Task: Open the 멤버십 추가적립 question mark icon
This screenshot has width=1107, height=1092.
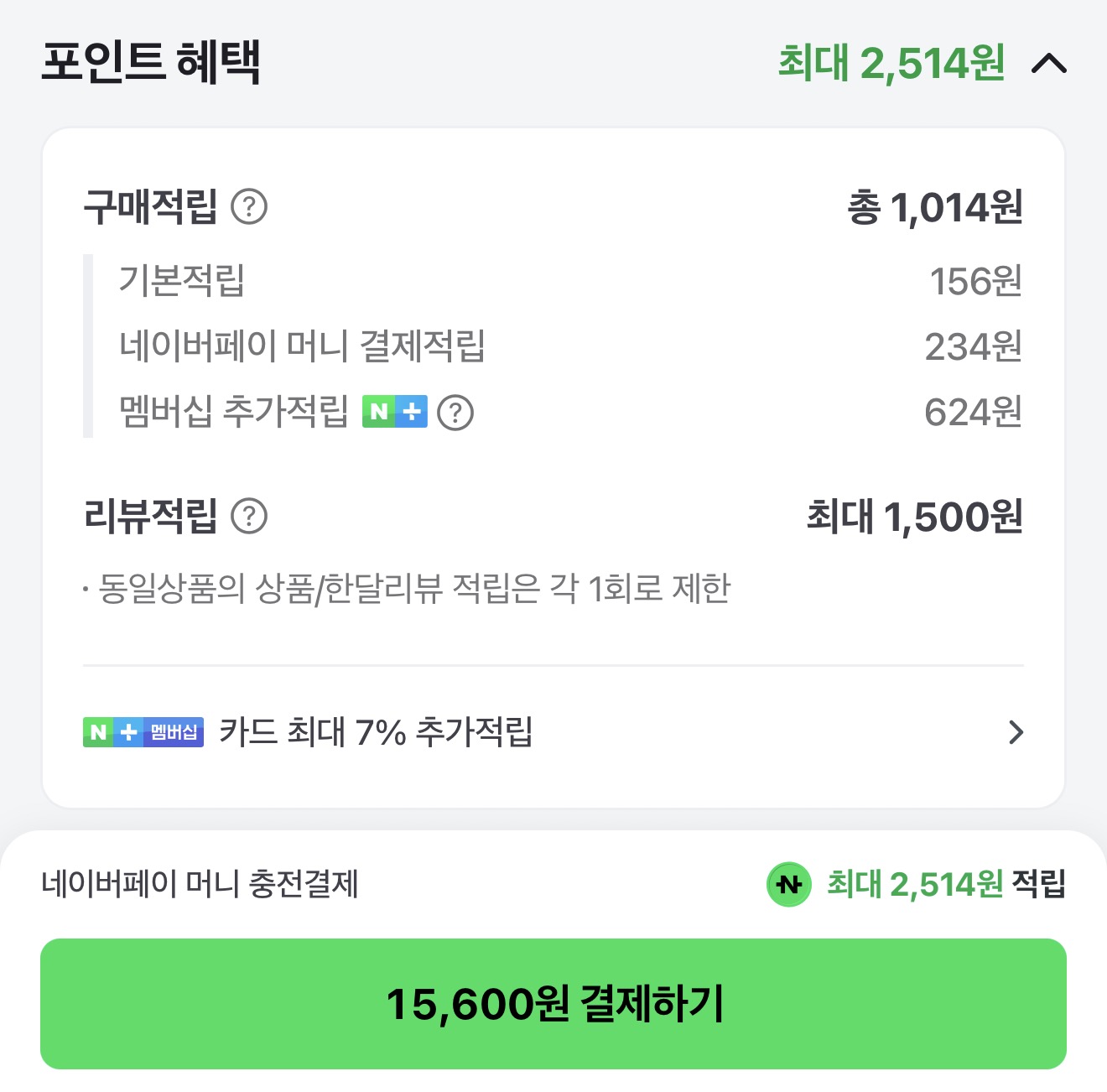Action: click(x=457, y=412)
